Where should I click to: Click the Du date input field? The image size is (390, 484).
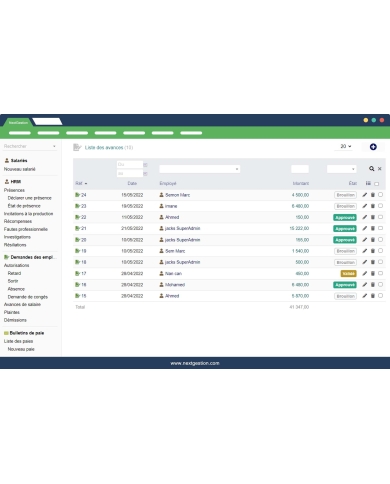coord(130,165)
